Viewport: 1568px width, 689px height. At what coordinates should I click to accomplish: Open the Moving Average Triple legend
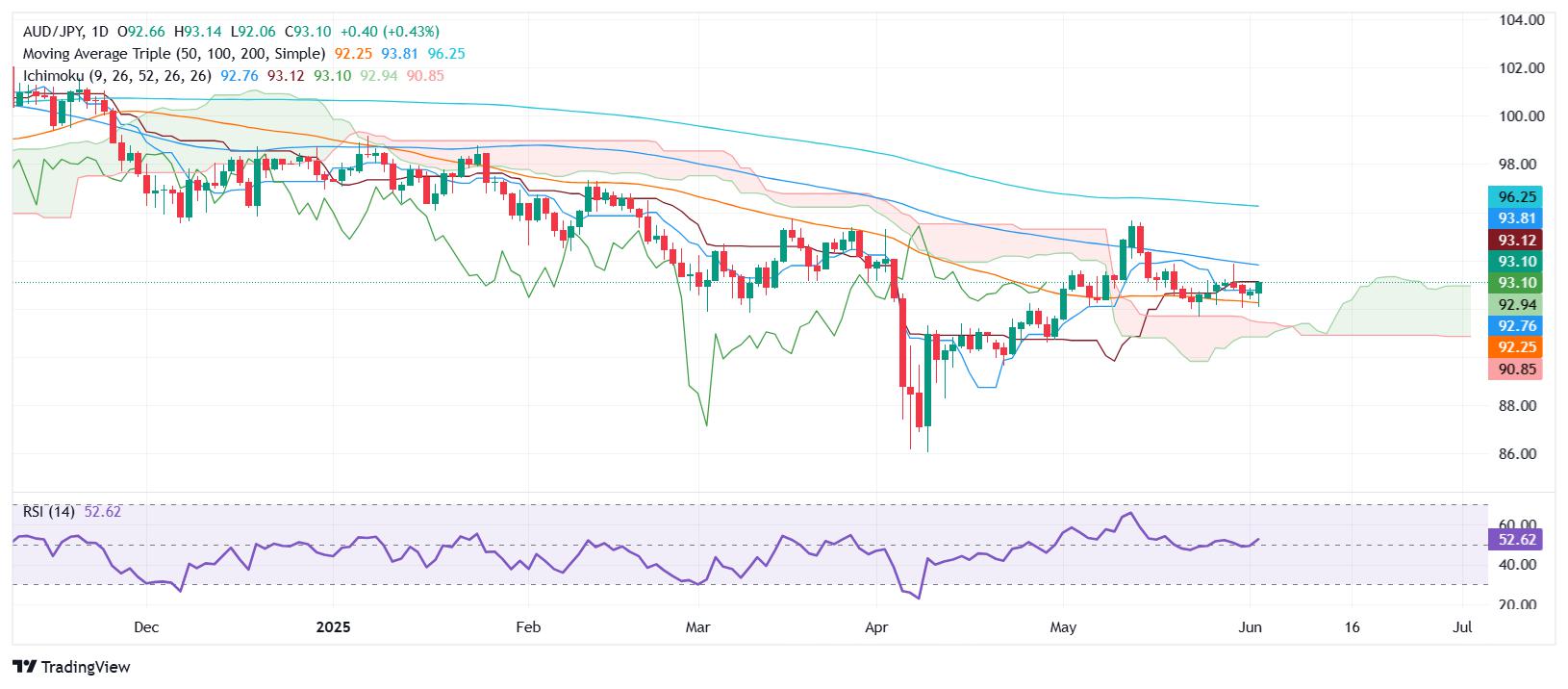click(x=175, y=54)
